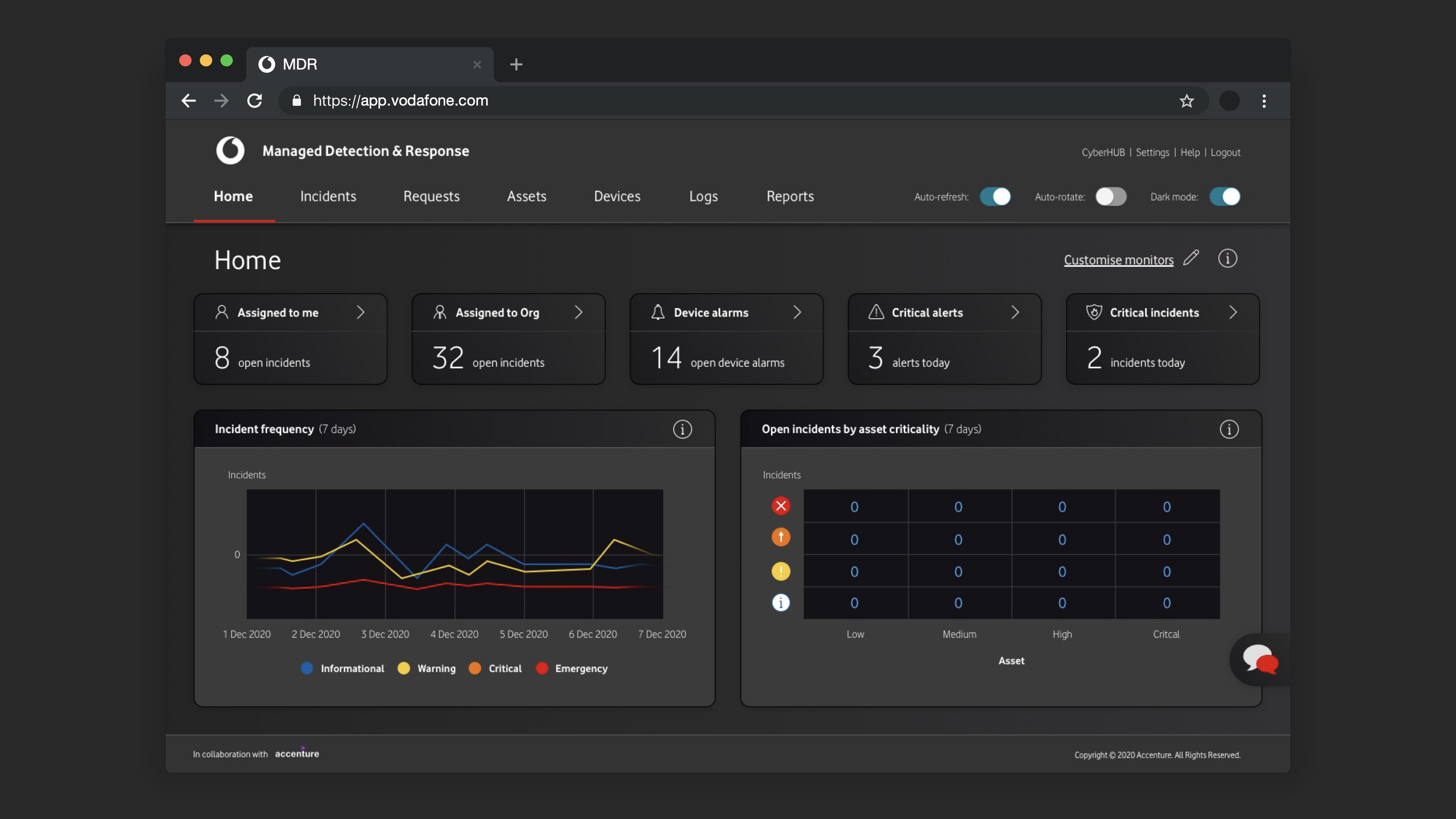
Task: Click the shield icon on Critical incidents
Action: [x=1094, y=312]
